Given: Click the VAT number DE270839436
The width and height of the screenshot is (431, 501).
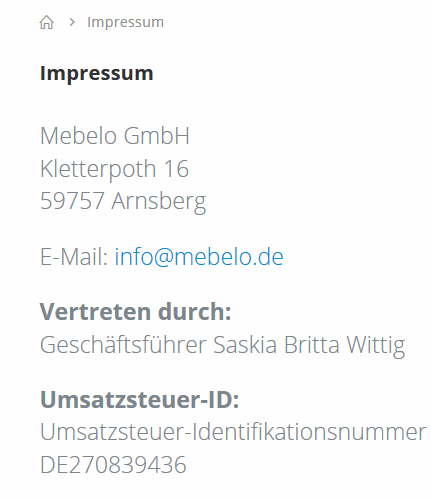Looking at the screenshot, I should click(x=113, y=465).
